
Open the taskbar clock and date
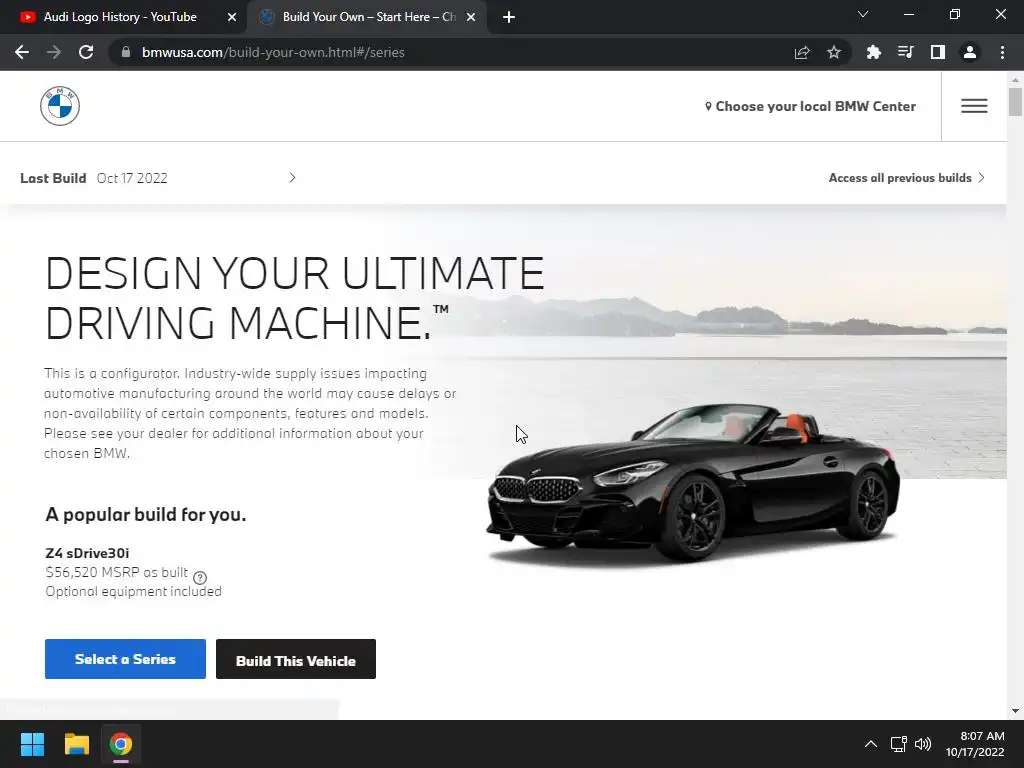[x=975, y=744]
